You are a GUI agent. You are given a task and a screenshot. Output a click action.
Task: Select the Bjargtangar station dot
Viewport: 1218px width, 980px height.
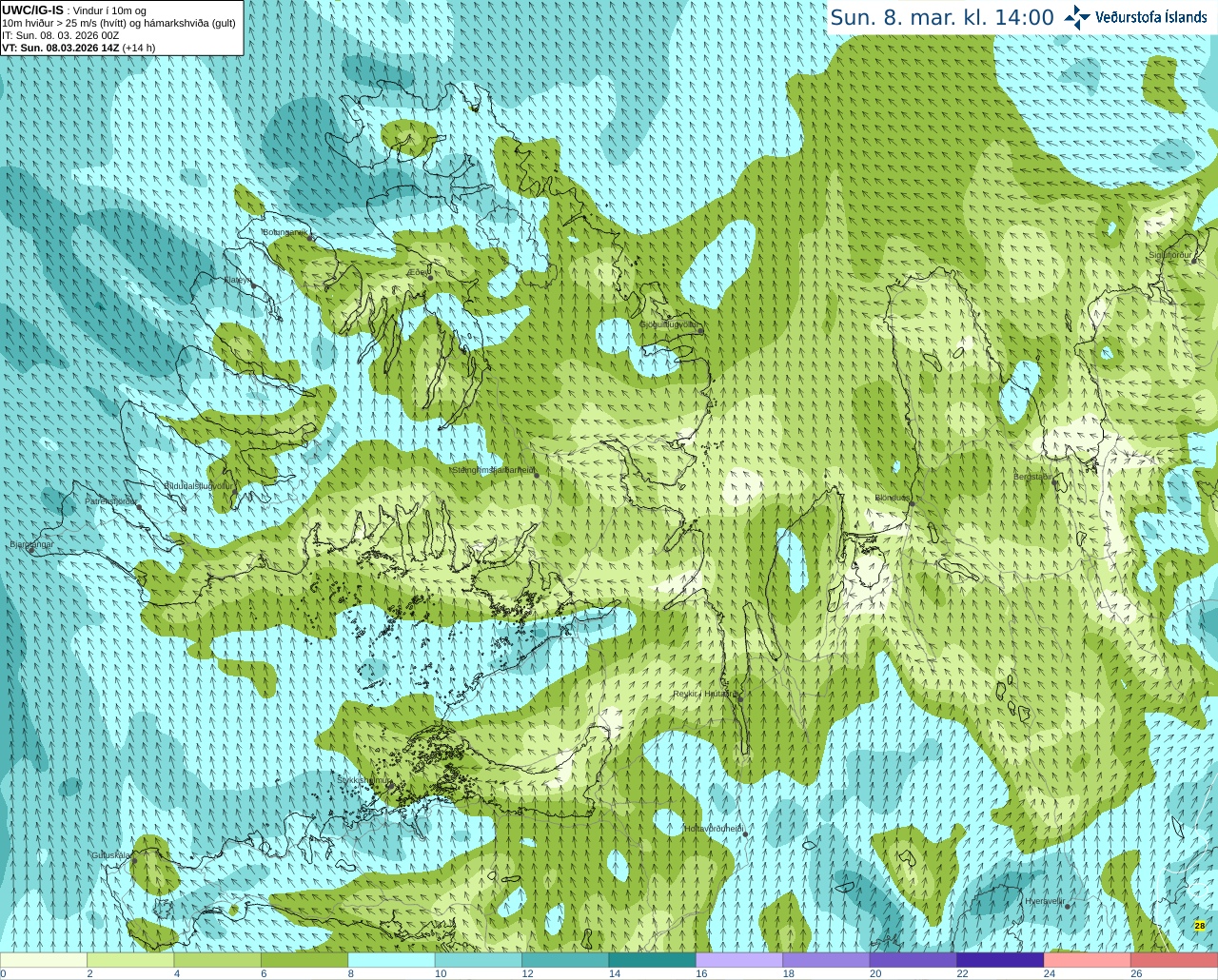[x=31, y=550]
